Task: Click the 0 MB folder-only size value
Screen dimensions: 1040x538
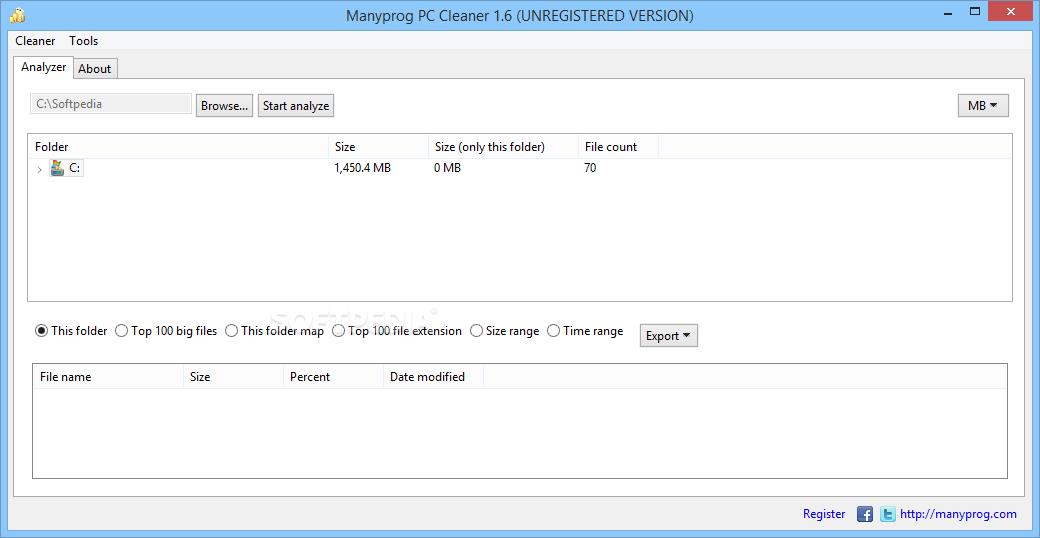Action: (x=448, y=168)
